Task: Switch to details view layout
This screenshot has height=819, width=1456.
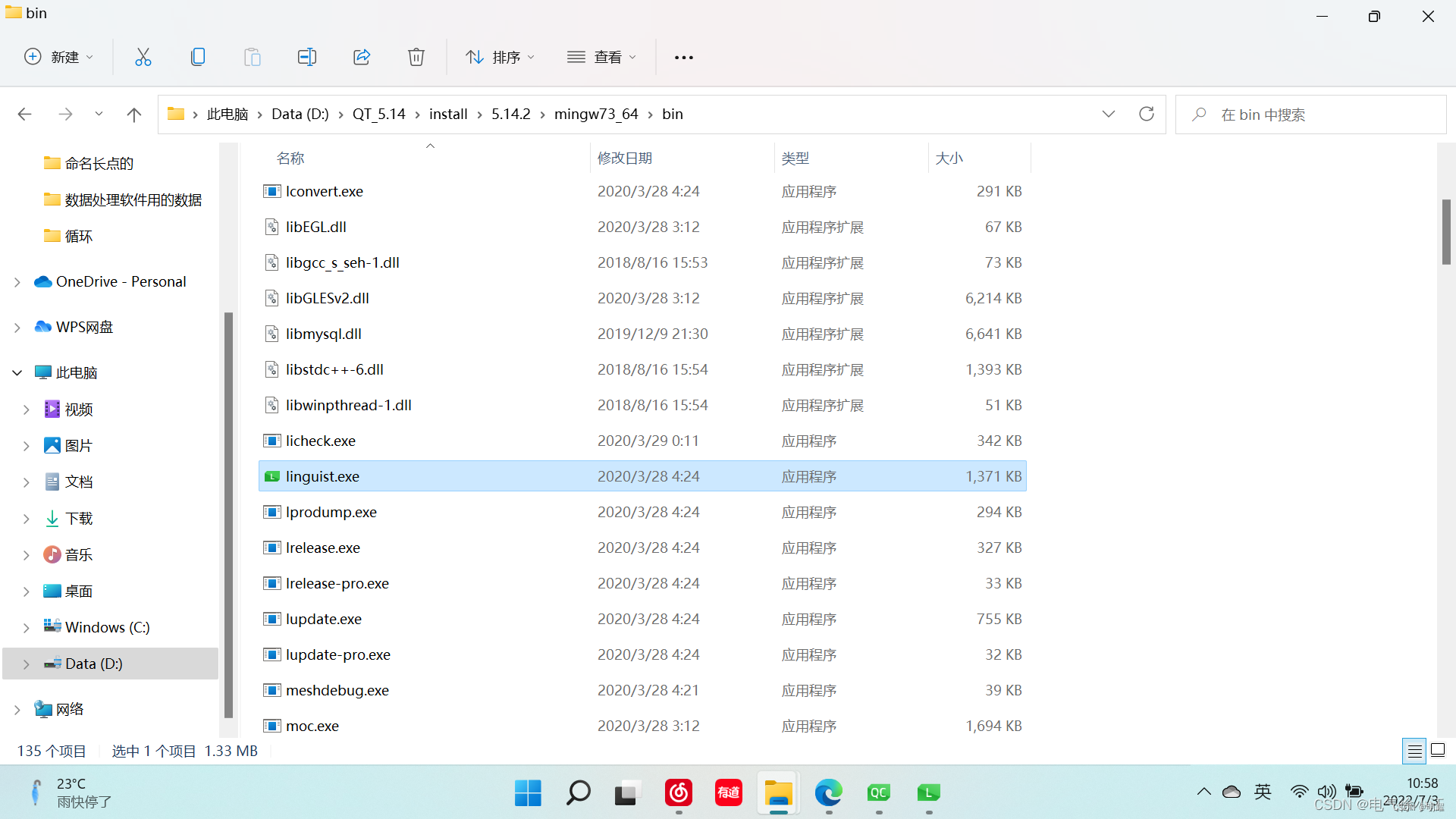Action: (1414, 751)
